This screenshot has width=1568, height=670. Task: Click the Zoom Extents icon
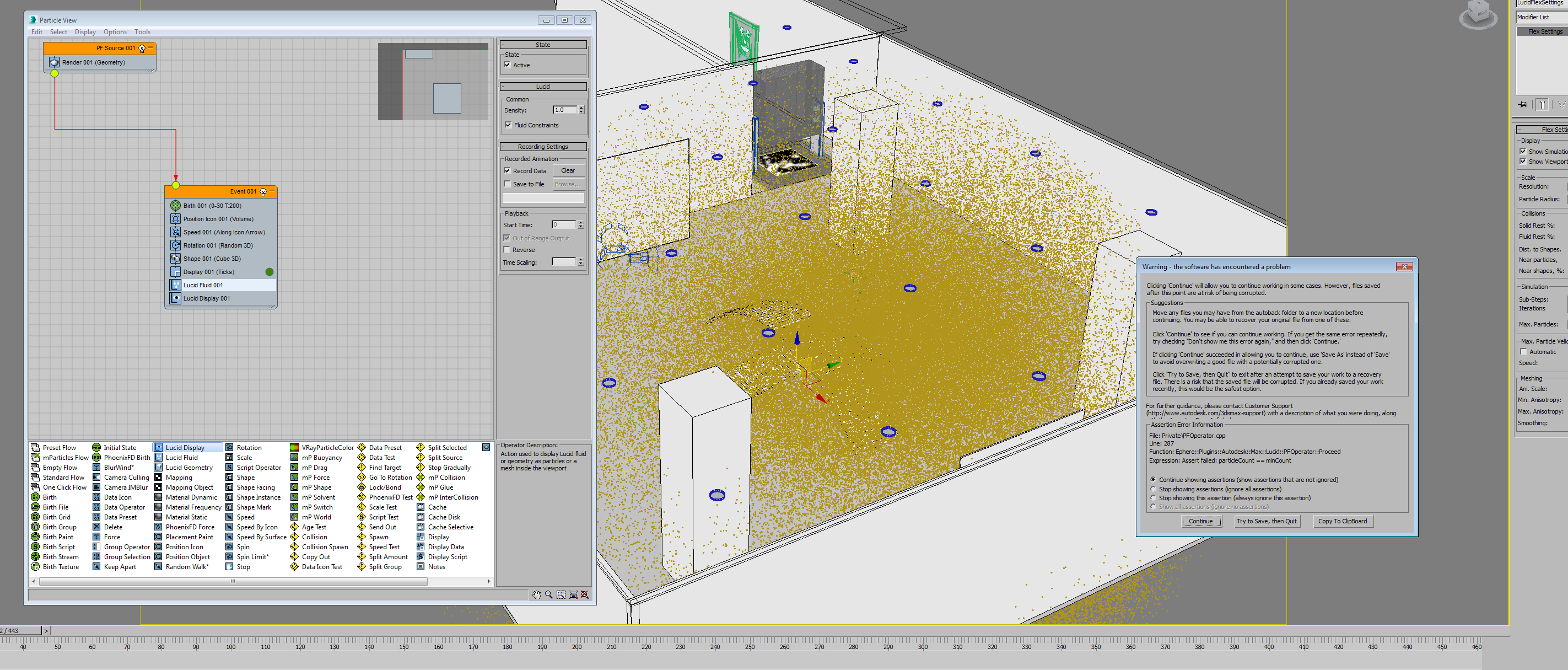pyautogui.click(x=573, y=594)
